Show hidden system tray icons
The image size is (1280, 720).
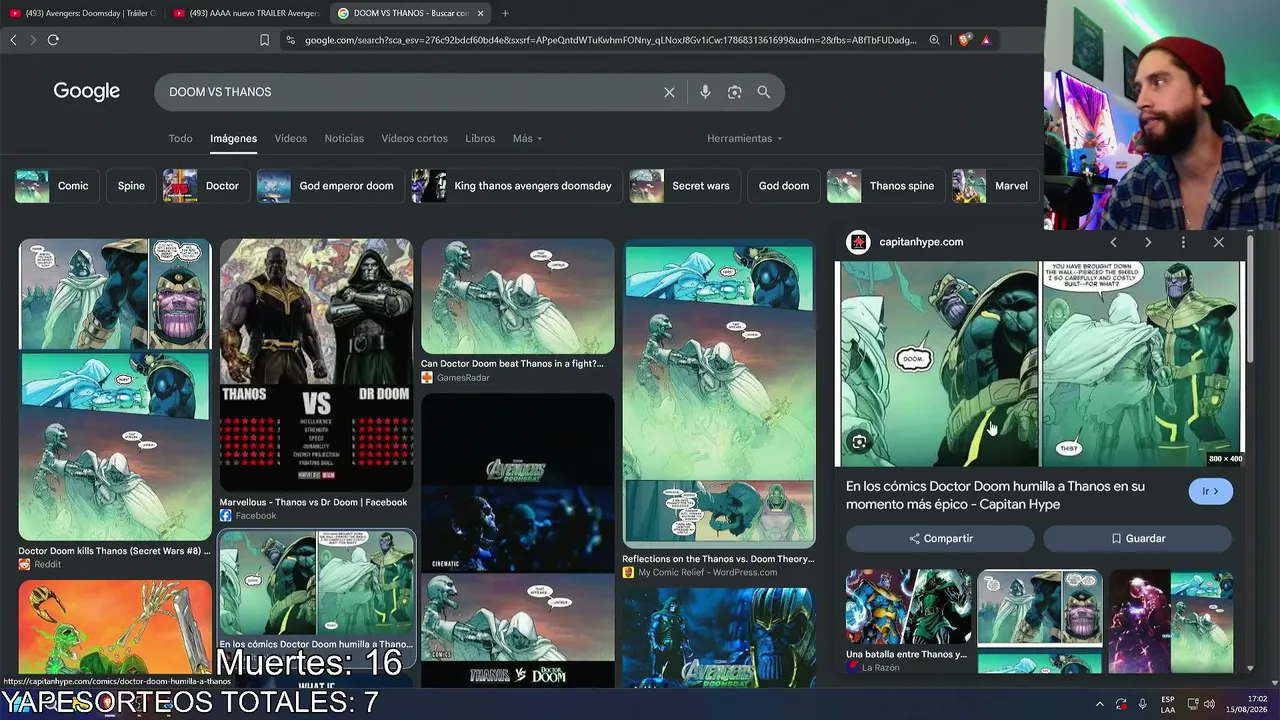1100,704
